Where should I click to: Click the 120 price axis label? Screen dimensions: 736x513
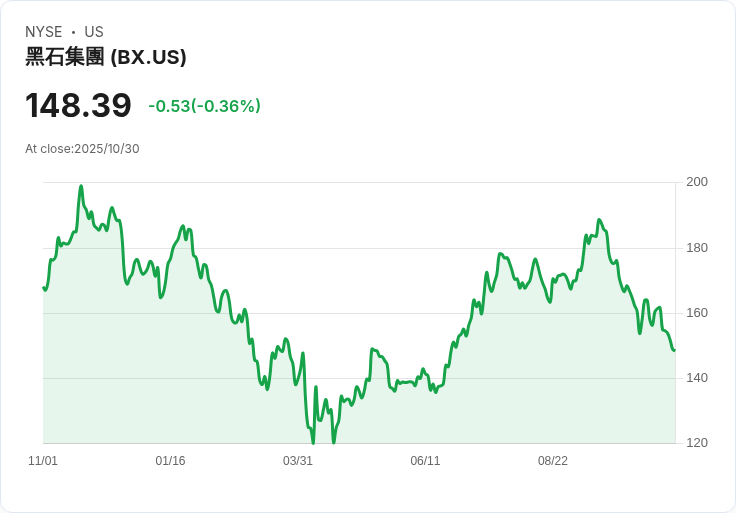(x=697, y=443)
